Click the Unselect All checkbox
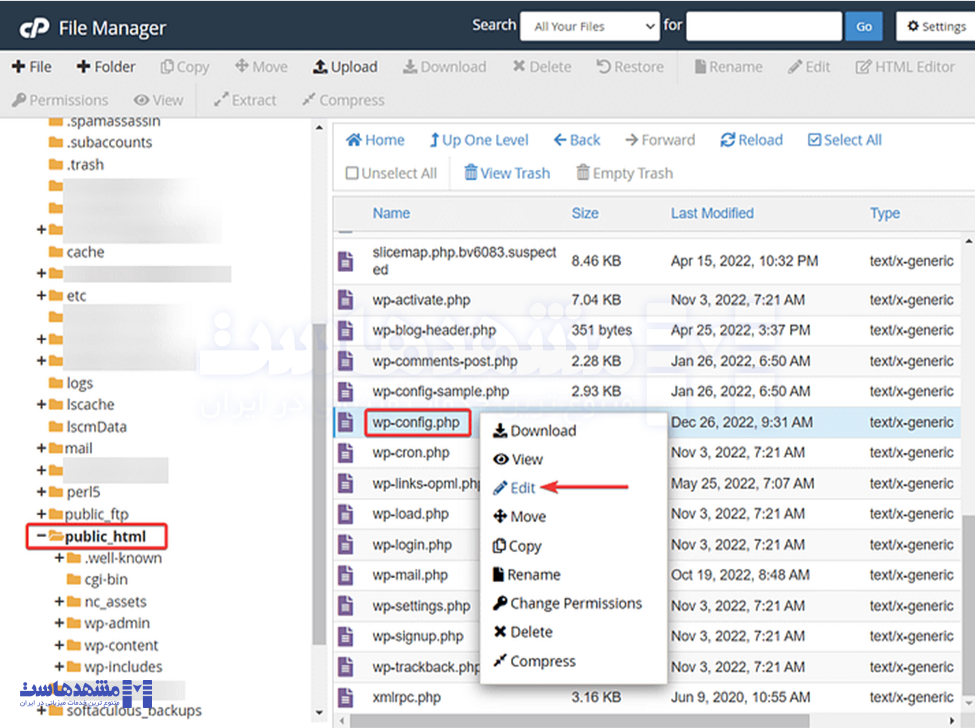The height and width of the screenshot is (728, 975). (x=352, y=173)
